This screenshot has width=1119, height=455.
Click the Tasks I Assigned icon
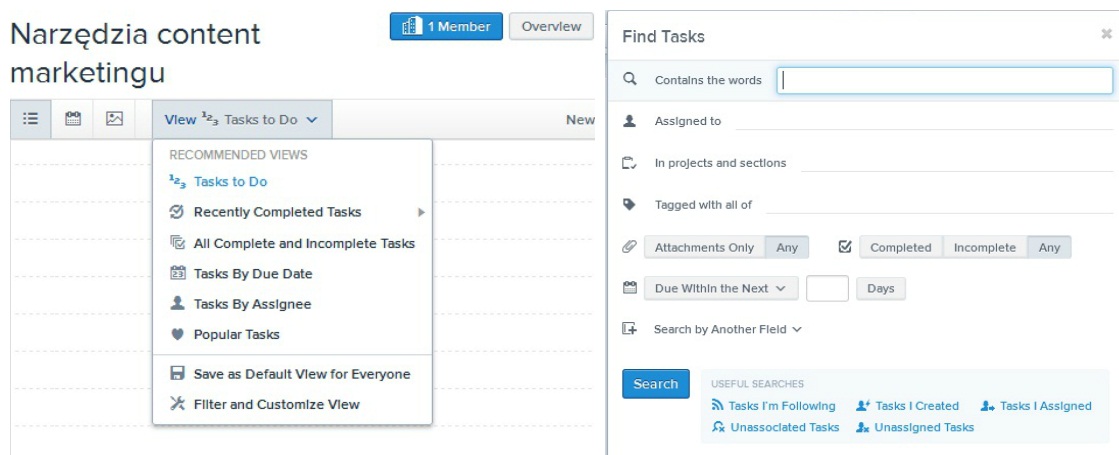tap(988, 406)
